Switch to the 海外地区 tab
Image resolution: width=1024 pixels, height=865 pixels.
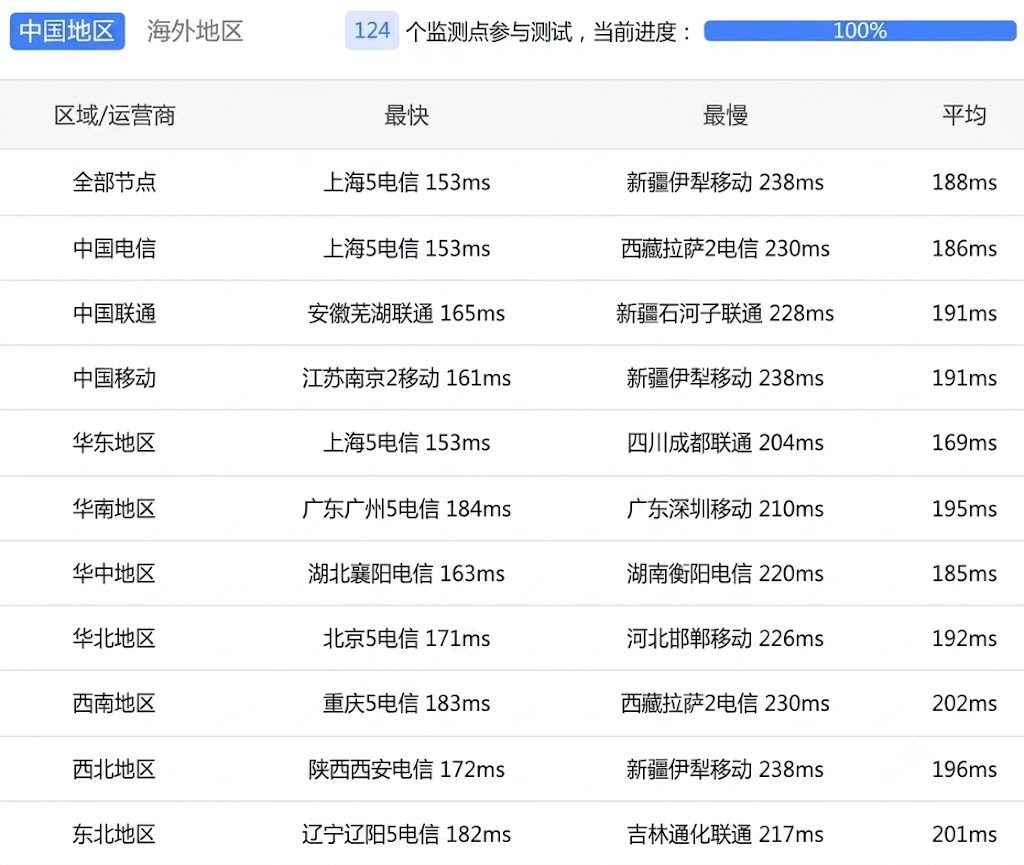click(x=195, y=31)
